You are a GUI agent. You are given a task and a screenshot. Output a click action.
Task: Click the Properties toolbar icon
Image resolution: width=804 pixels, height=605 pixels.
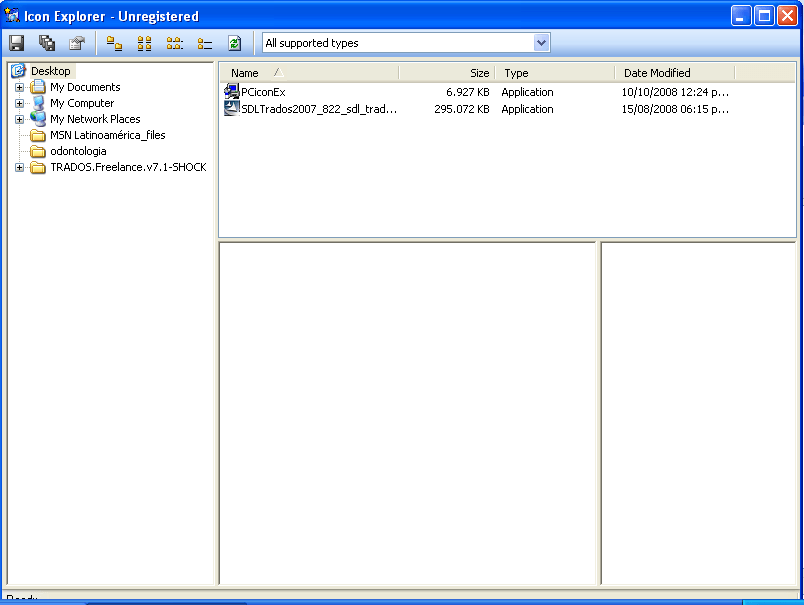pyautogui.click(x=77, y=43)
